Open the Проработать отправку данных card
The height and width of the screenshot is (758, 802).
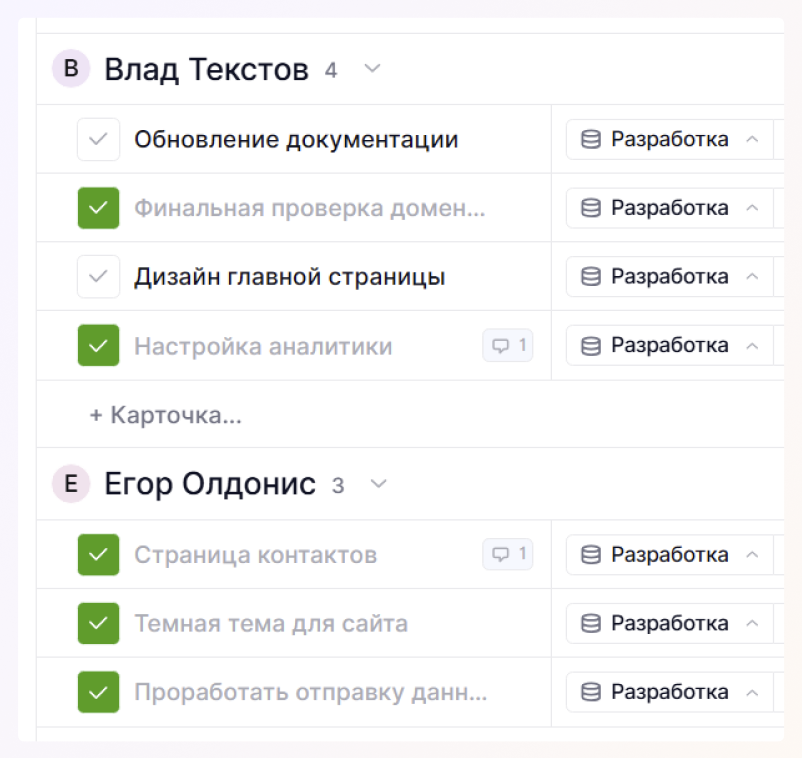310,692
